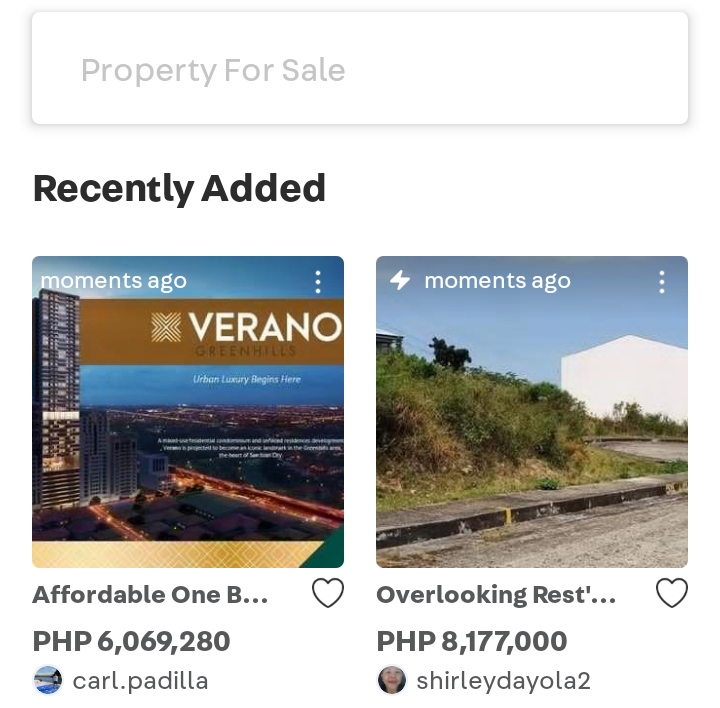
Task: Open shirleydayola2's profile avatar
Action: point(392,680)
